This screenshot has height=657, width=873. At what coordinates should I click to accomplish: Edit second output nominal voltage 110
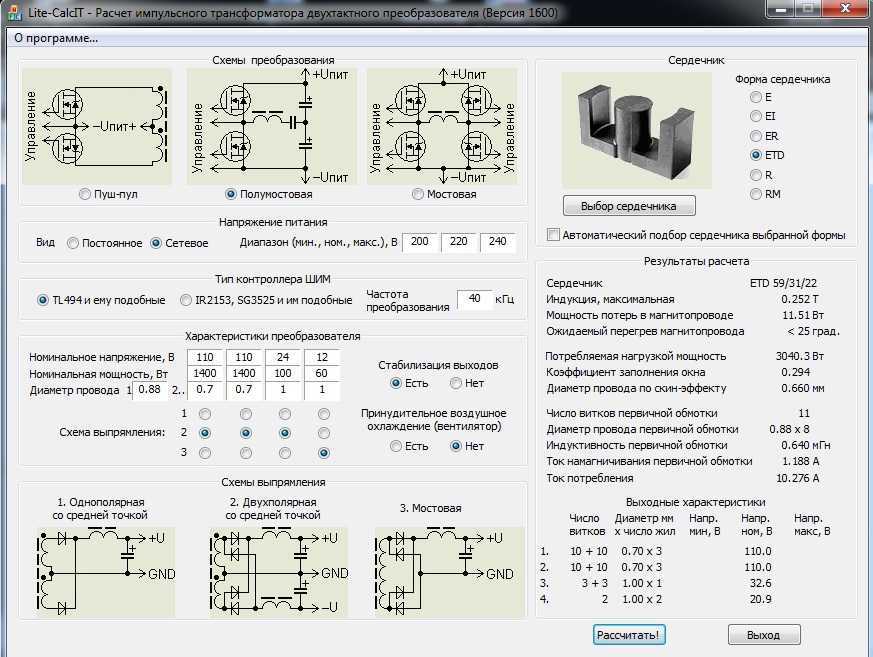coord(244,357)
